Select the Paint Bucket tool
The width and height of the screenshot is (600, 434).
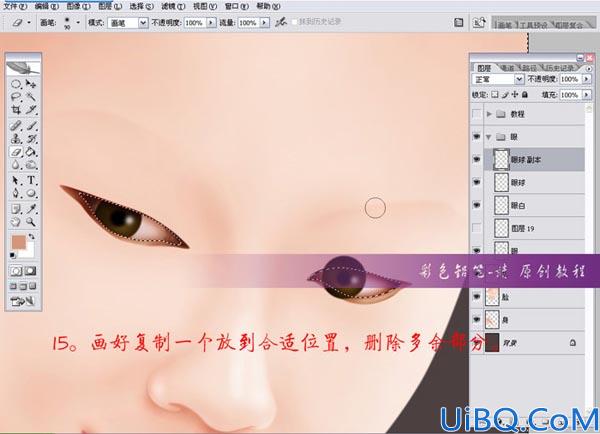[31, 152]
